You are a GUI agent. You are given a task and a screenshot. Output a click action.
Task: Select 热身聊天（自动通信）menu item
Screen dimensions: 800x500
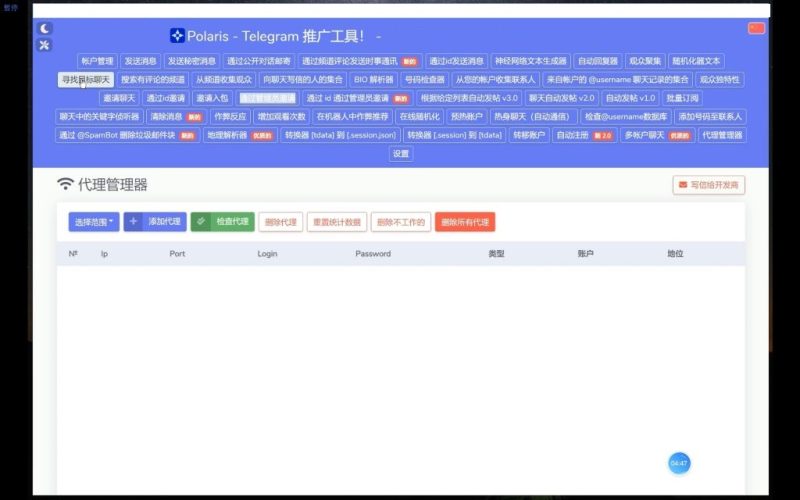click(x=534, y=116)
